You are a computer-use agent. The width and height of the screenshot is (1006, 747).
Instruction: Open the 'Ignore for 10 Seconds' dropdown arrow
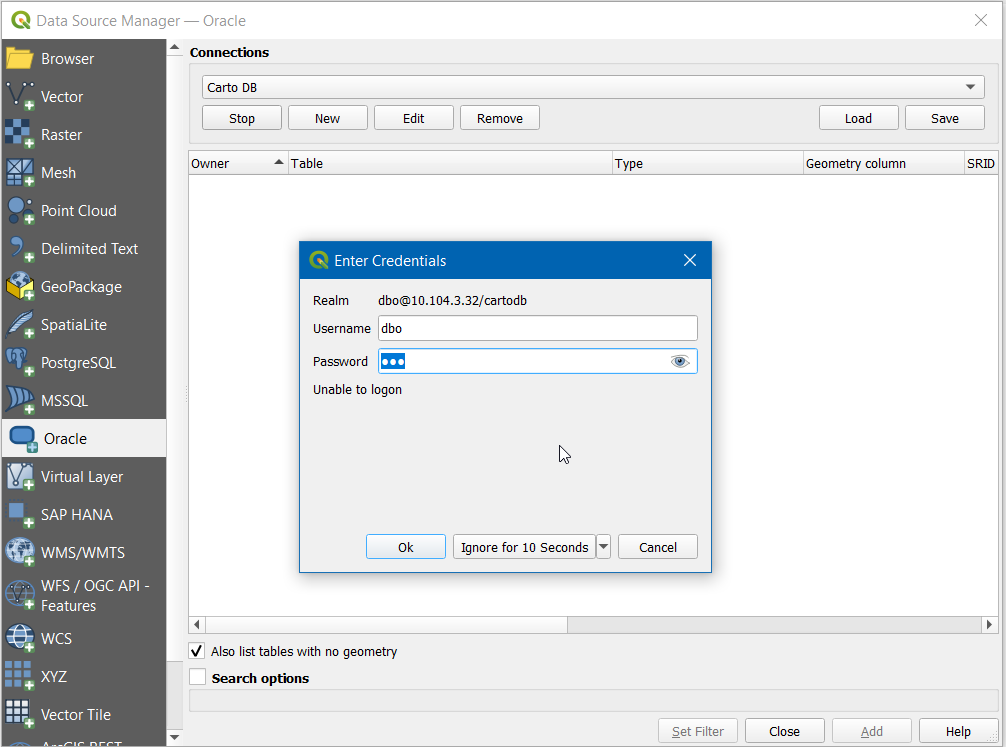click(x=604, y=547)
